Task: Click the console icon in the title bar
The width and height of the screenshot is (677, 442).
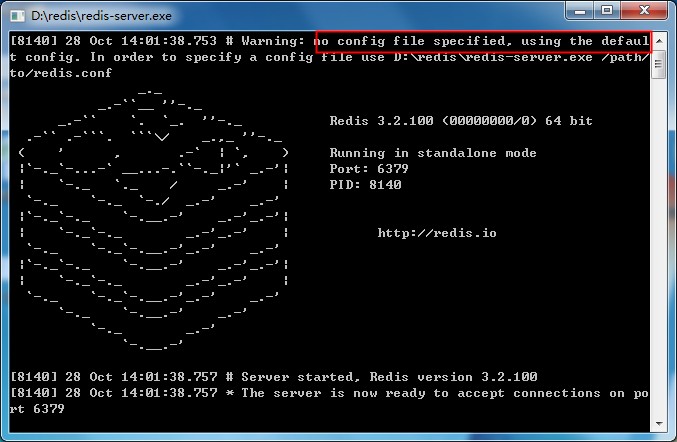Action: click(17, 16)
